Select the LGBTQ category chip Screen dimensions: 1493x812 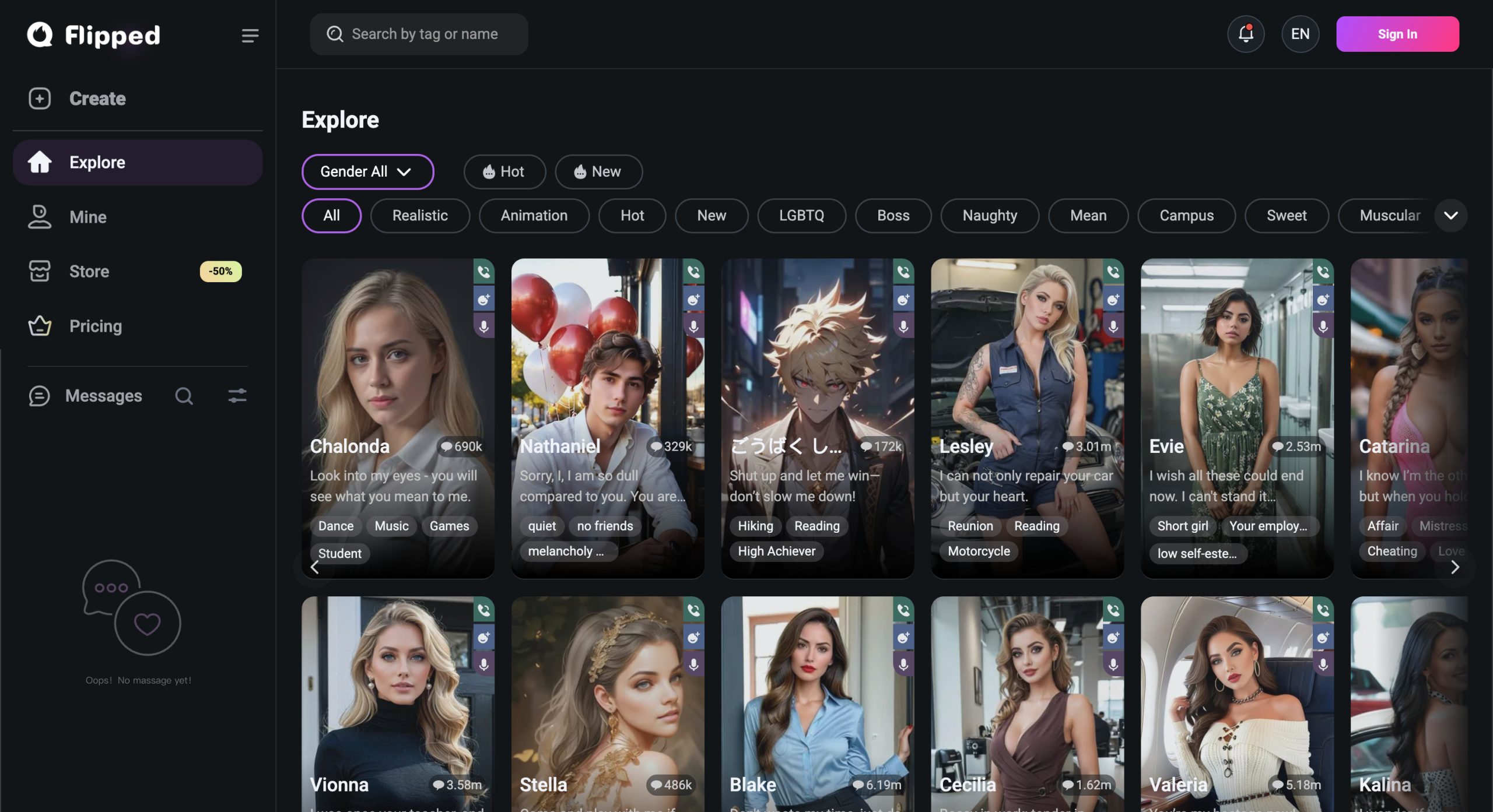[801, 216]
